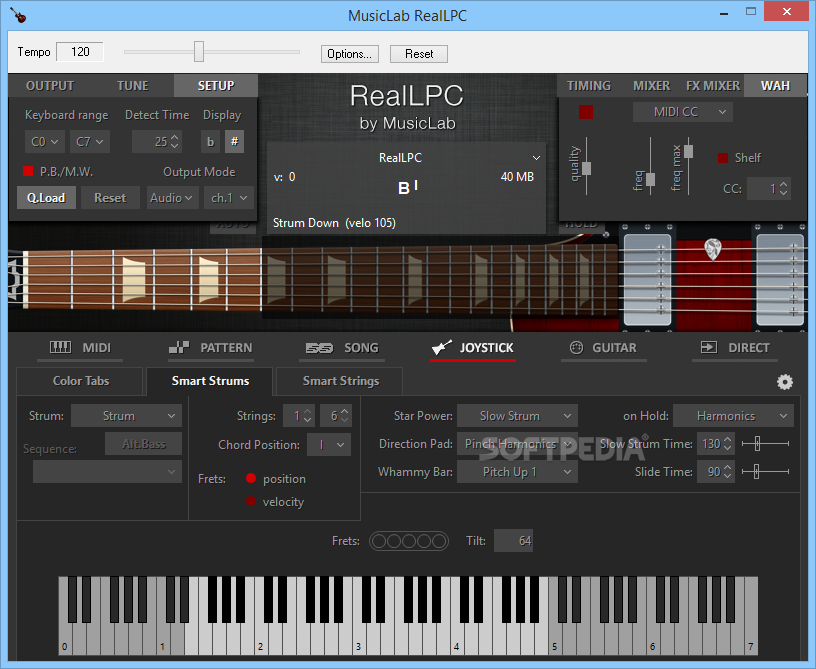Open the Color Tabs tab
The width and height of the screenshot is (816, 669).
click(x=81, y=381)
